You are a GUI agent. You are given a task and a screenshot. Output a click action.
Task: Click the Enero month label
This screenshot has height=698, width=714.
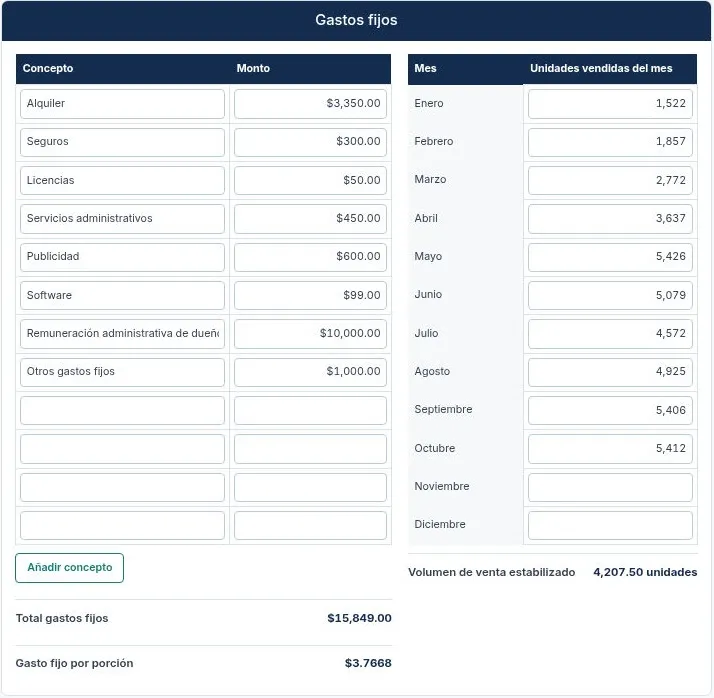pyautogui.click(x=428, y=103)
